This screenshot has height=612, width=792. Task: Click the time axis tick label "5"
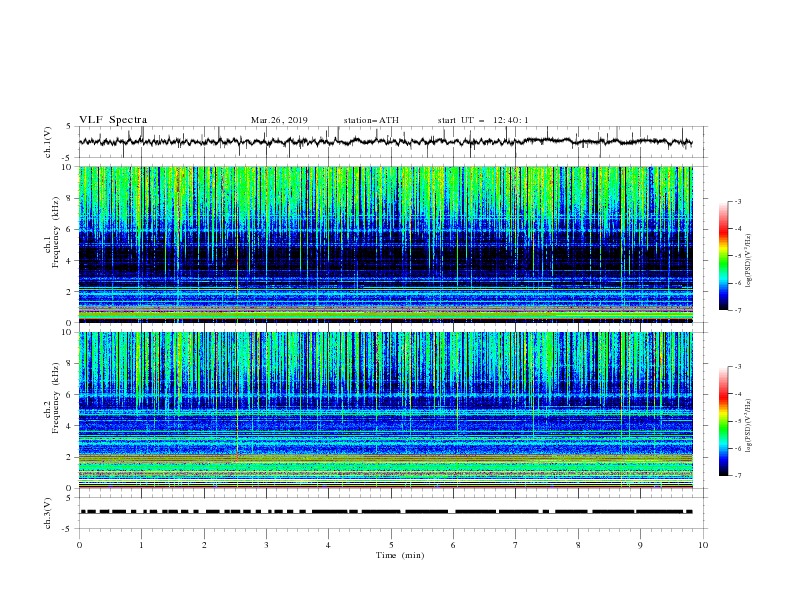coord(391,545)
